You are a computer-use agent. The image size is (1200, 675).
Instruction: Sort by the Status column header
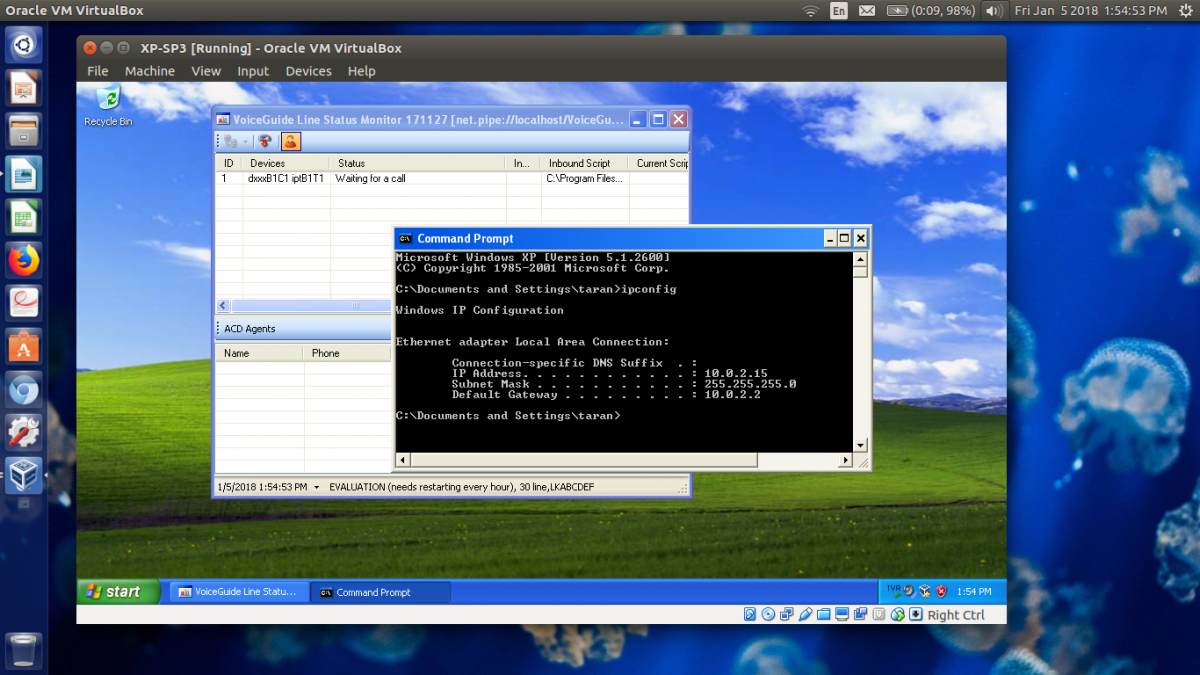pyautogui.click(x=418, y=163)
